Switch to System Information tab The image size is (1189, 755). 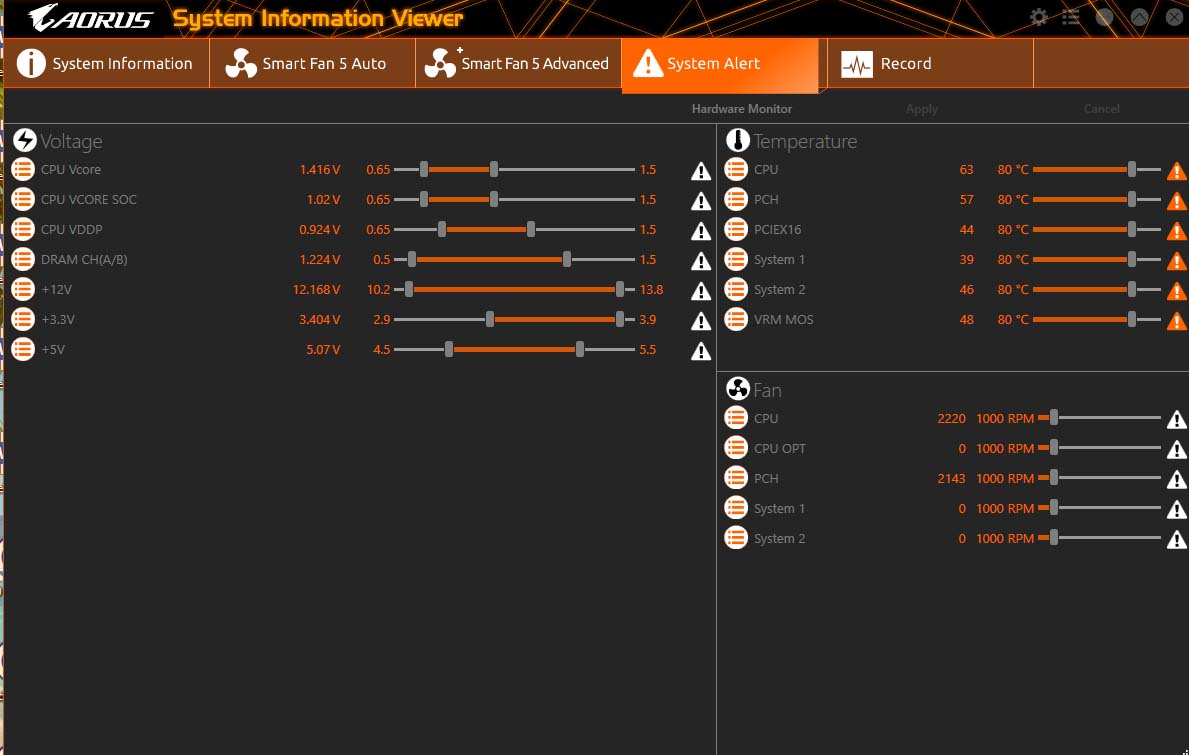pyautogui.click(x=105, y=64)
